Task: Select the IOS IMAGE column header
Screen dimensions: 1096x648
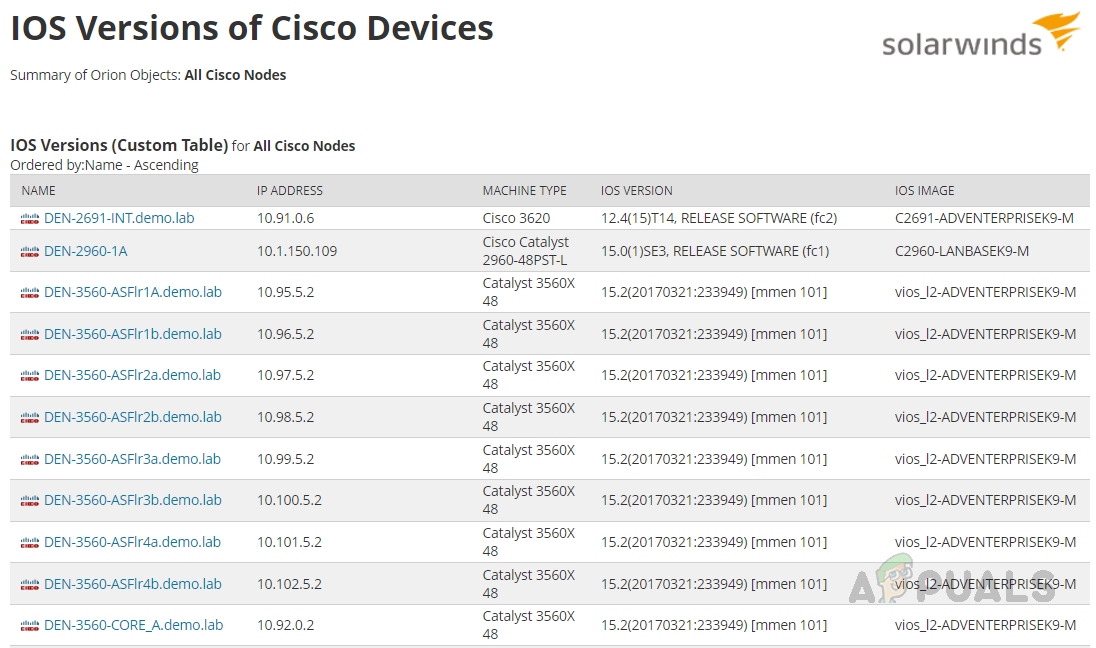Action: (924, 190)
